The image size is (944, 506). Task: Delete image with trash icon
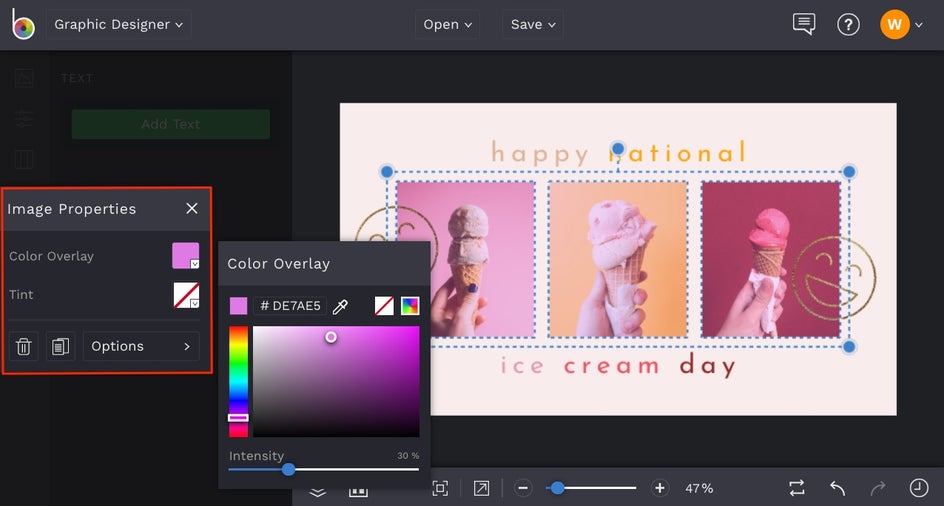click(x=23, y=346)
